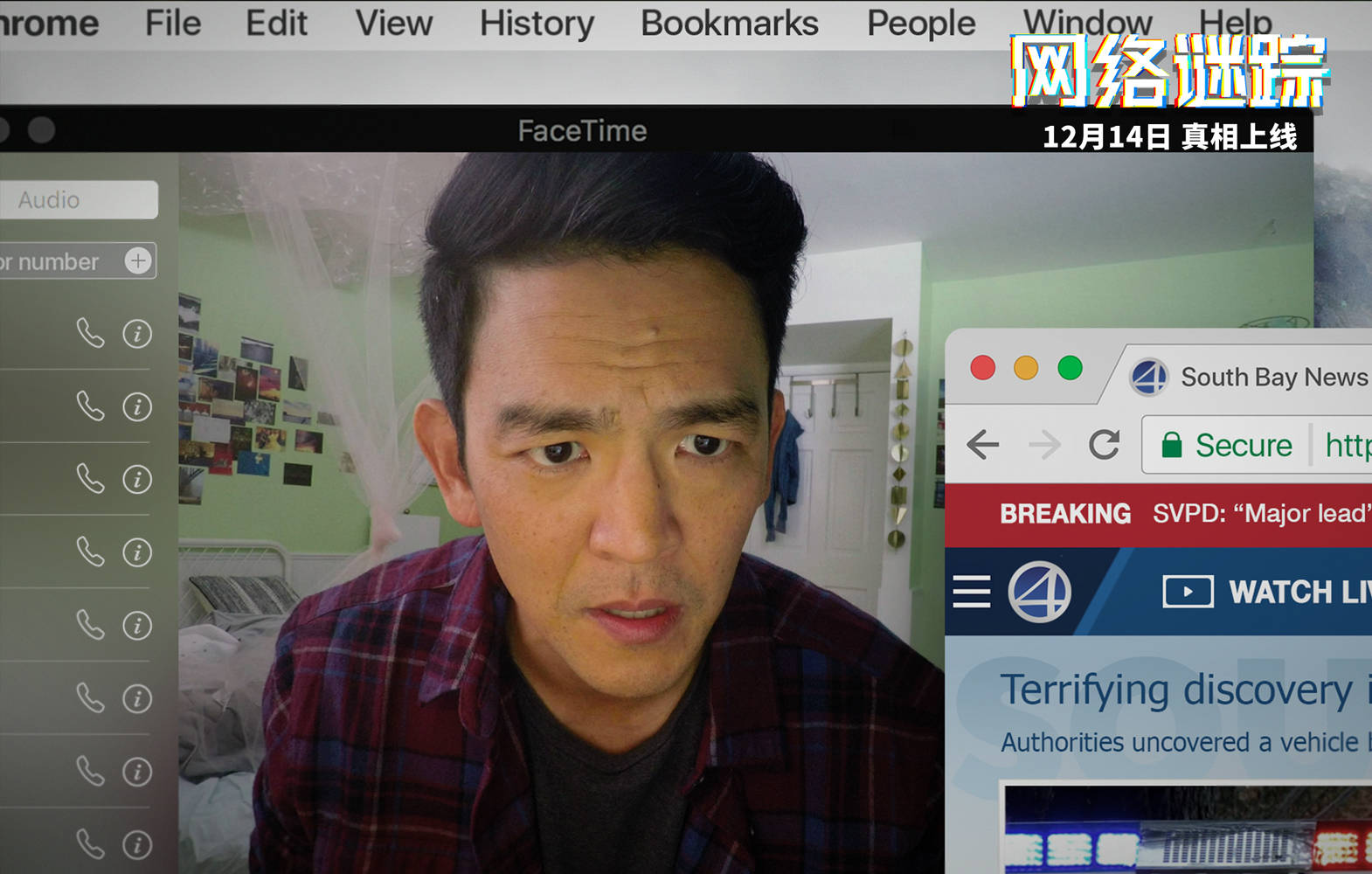Select the Audio tab in FaceTime
1372x874 pixels.
point(79,200)
